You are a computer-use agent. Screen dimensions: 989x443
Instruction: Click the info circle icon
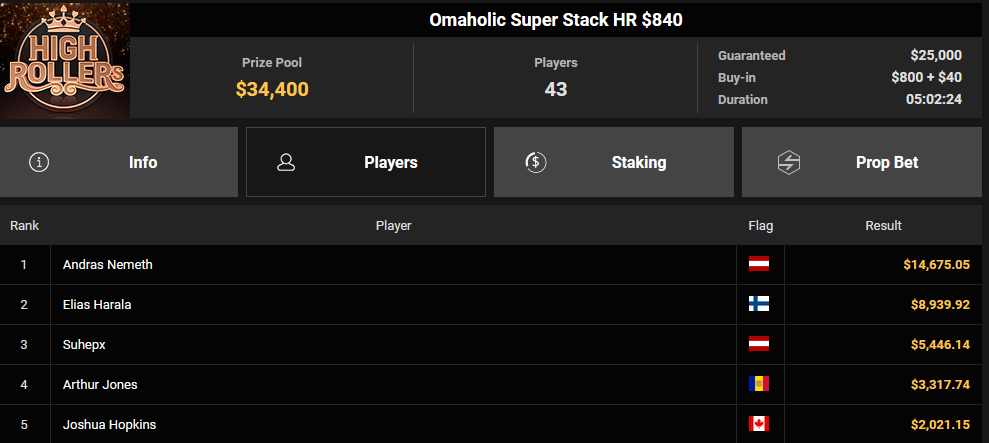39,162
